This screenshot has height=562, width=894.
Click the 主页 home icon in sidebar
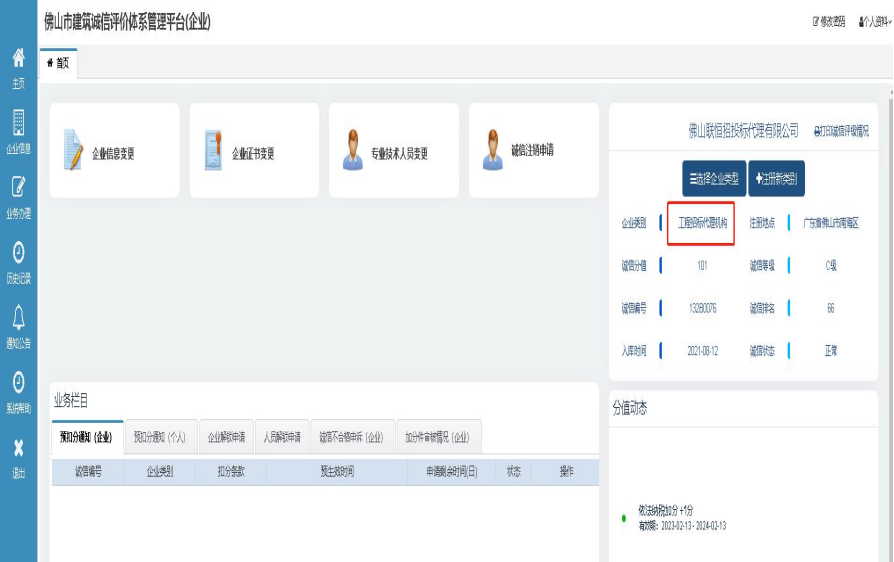point(18,66)
